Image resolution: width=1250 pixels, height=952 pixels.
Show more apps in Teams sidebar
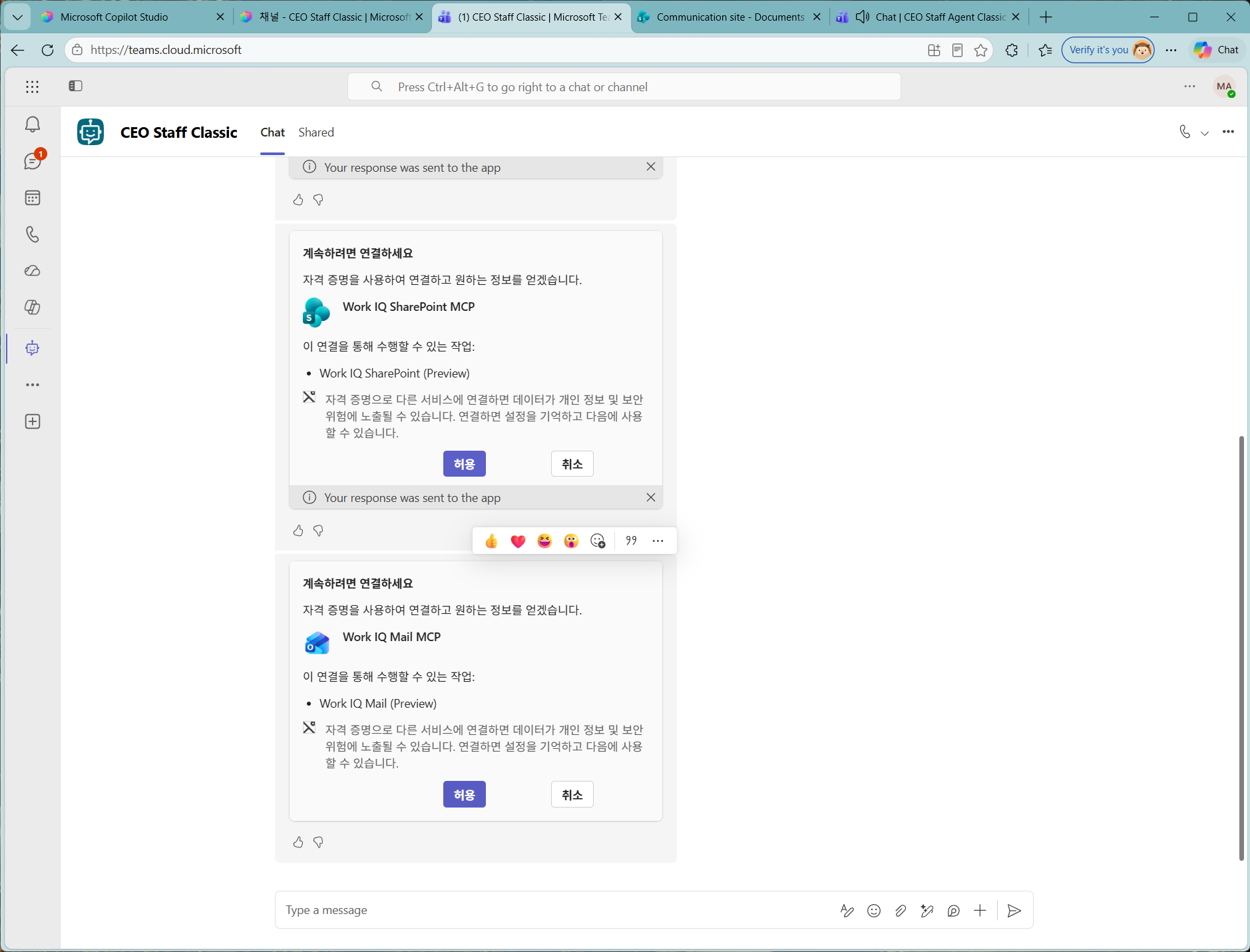32,385
